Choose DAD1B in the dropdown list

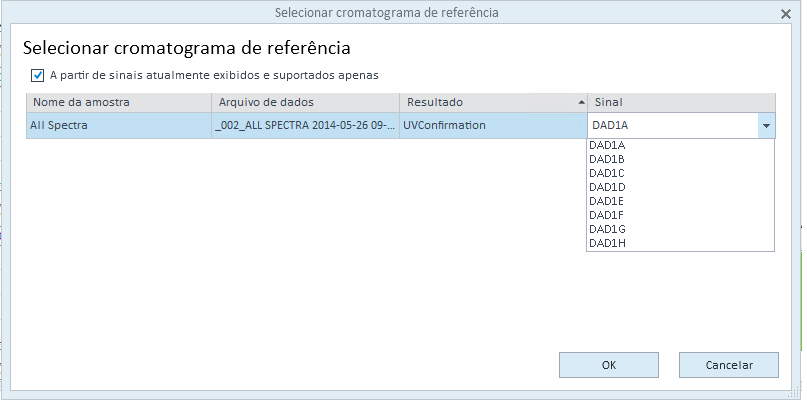click(x=680, y=160)
